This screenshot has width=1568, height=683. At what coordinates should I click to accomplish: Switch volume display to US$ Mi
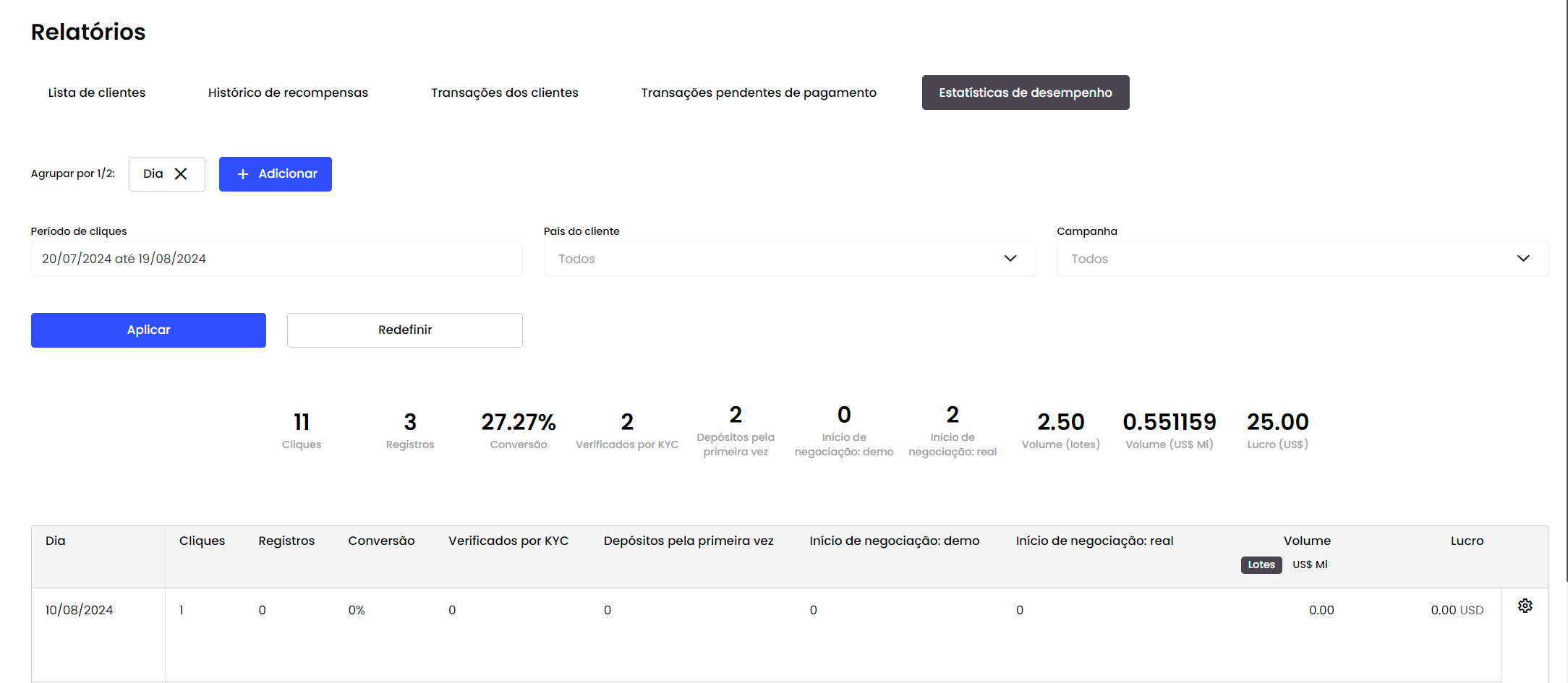[1309, 564]
